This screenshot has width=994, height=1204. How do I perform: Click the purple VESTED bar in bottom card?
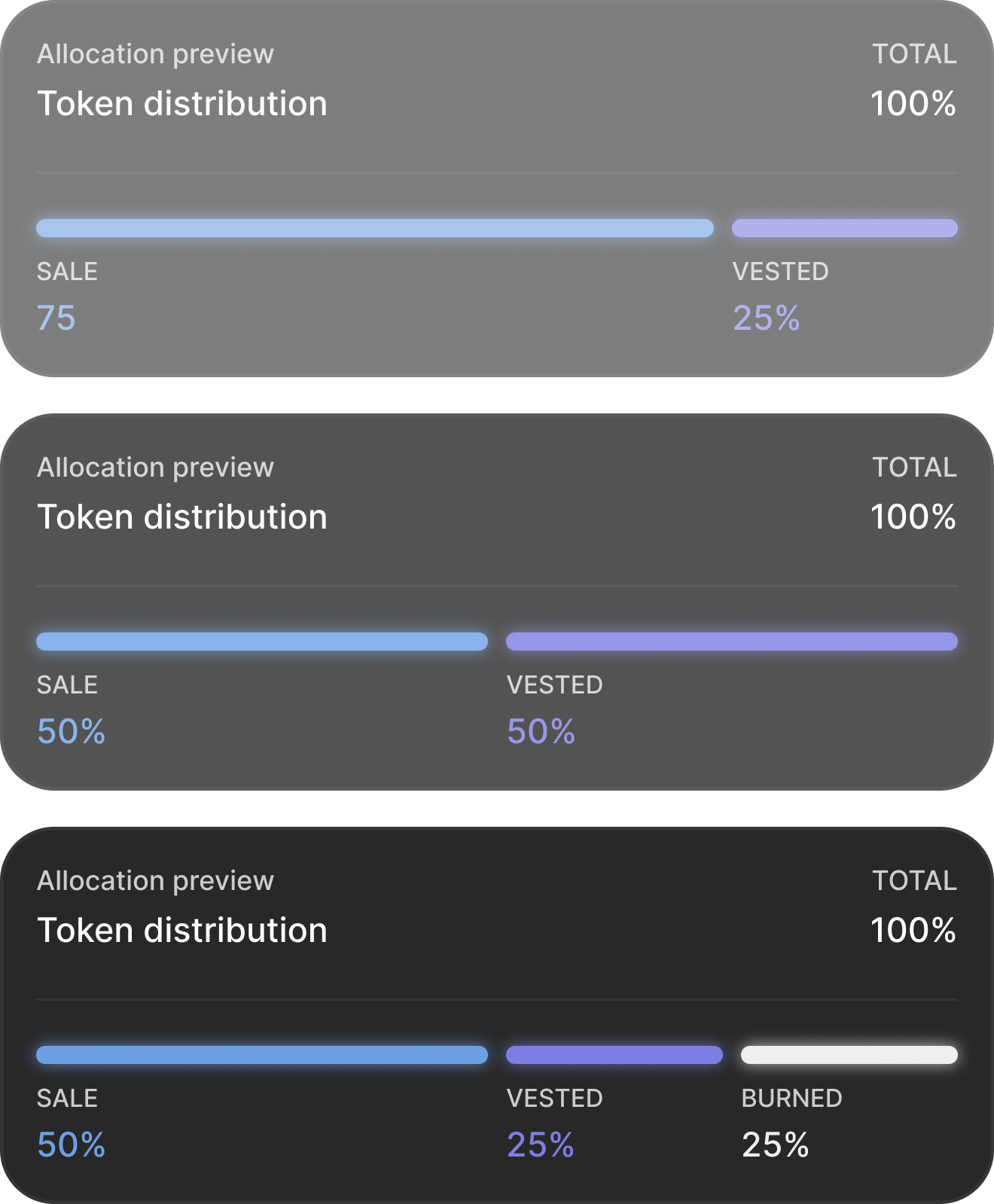coord(614,1055)
